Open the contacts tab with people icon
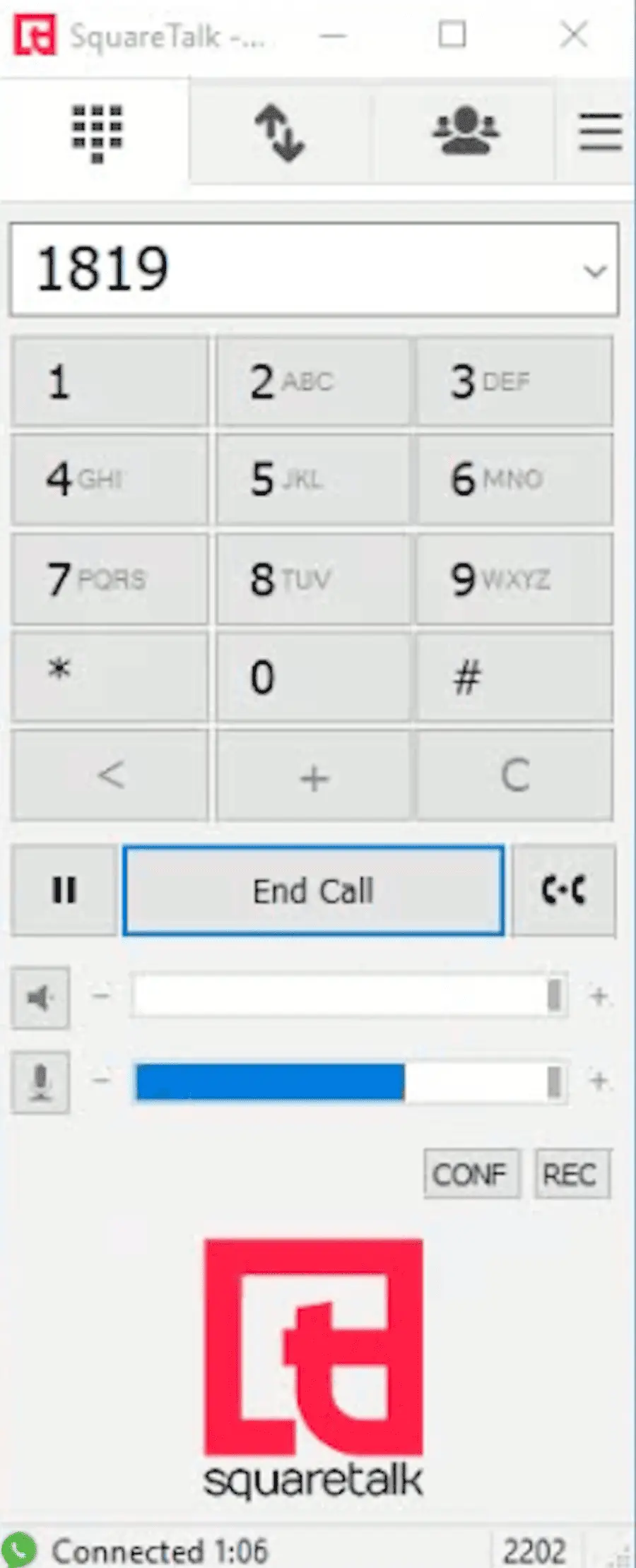The width and height of the screenshot is (636, 1568). point(465,132)
